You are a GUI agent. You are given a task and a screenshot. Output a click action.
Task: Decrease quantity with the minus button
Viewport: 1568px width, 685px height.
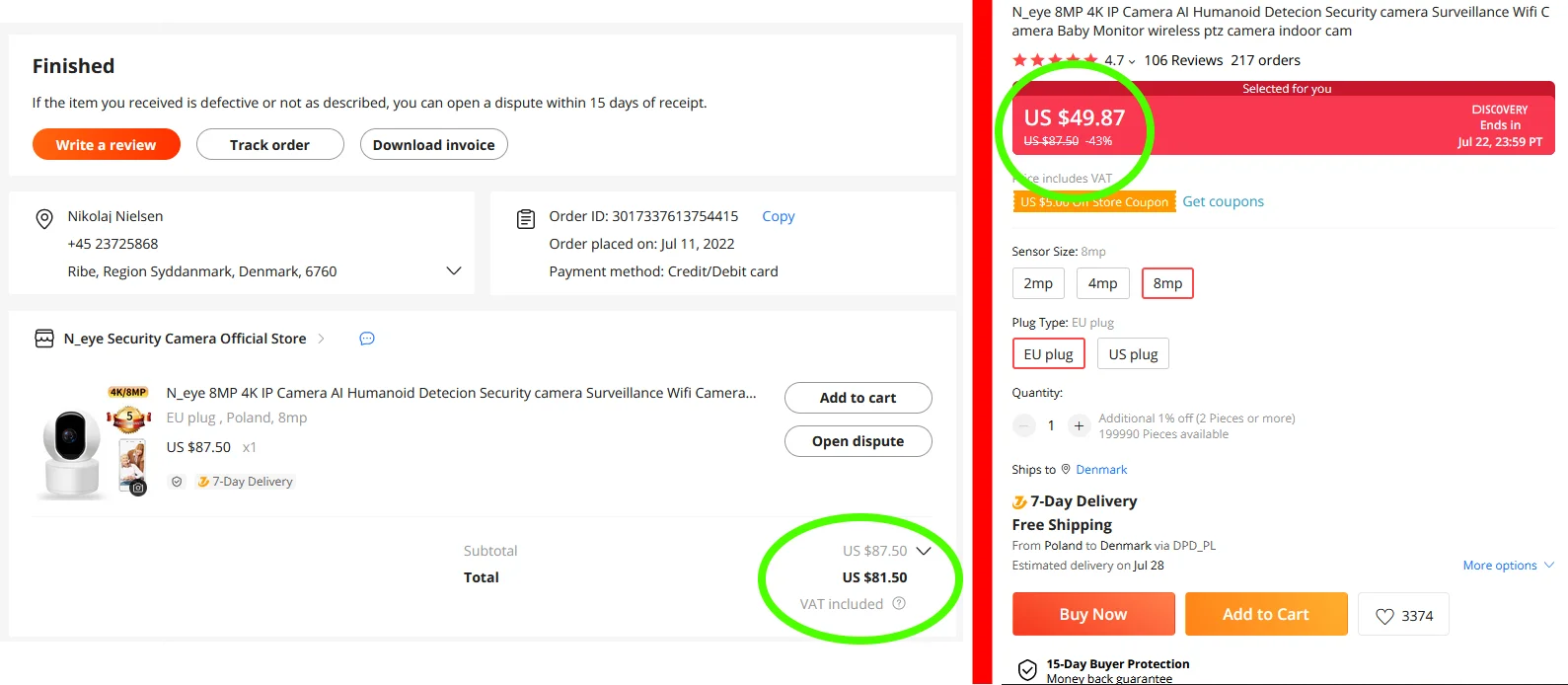pyautogui.click(x=1024, y=425)
